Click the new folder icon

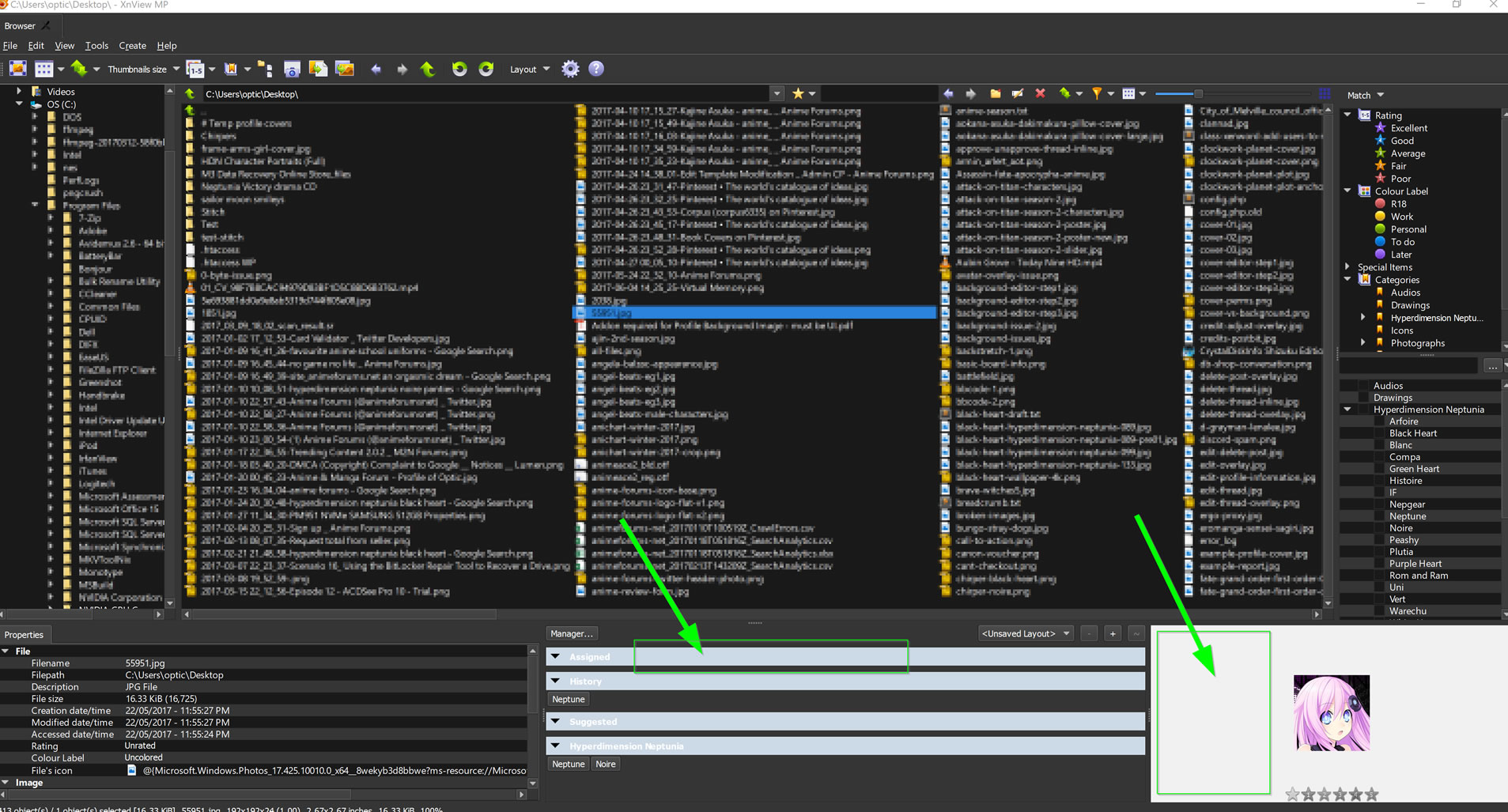(996, 93)
